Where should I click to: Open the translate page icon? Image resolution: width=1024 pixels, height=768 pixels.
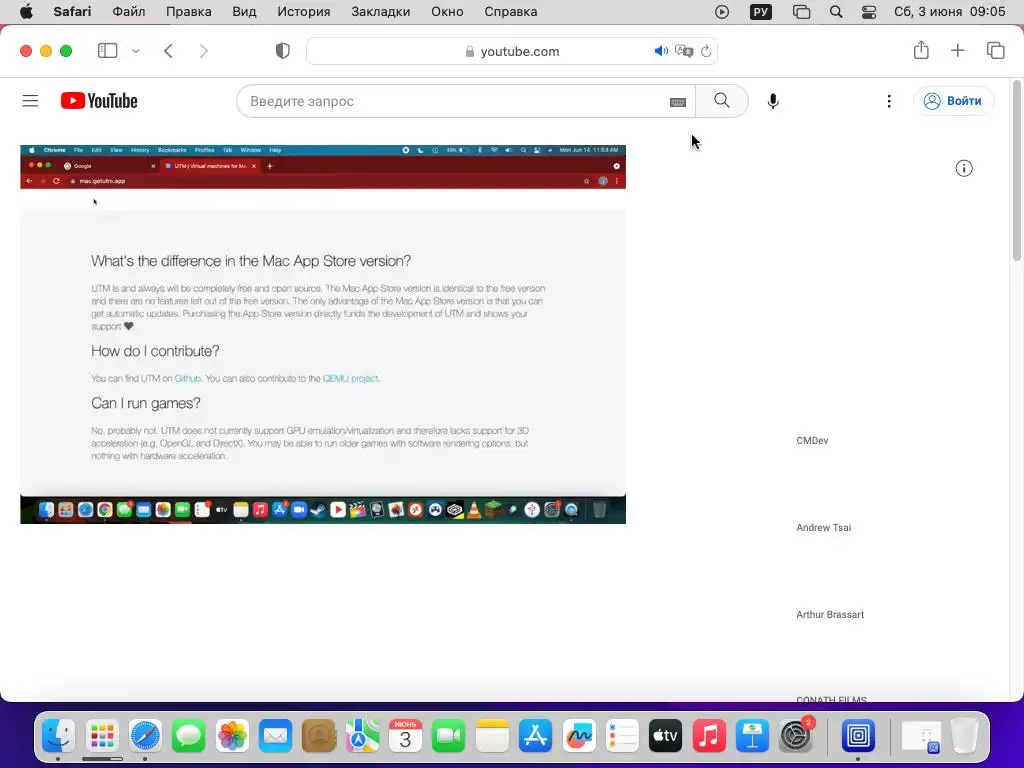(x=684, y=51)
